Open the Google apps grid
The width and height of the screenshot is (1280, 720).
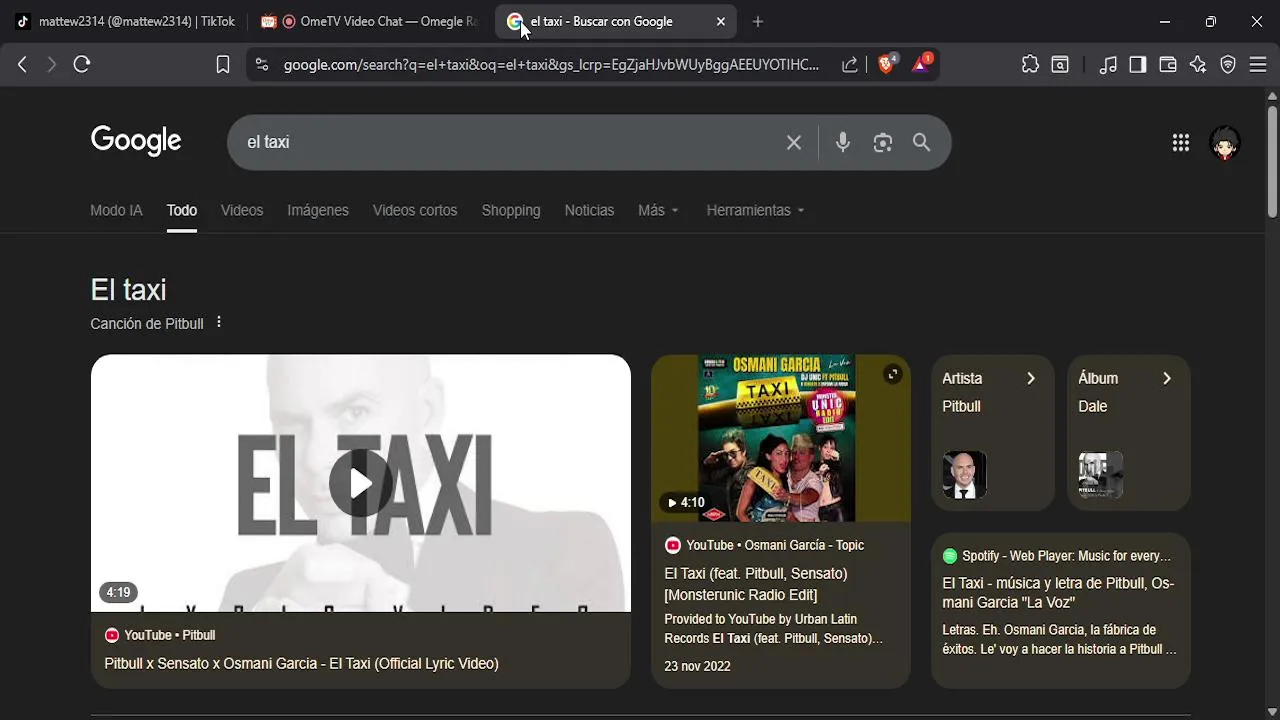[x=1181, y=143]
